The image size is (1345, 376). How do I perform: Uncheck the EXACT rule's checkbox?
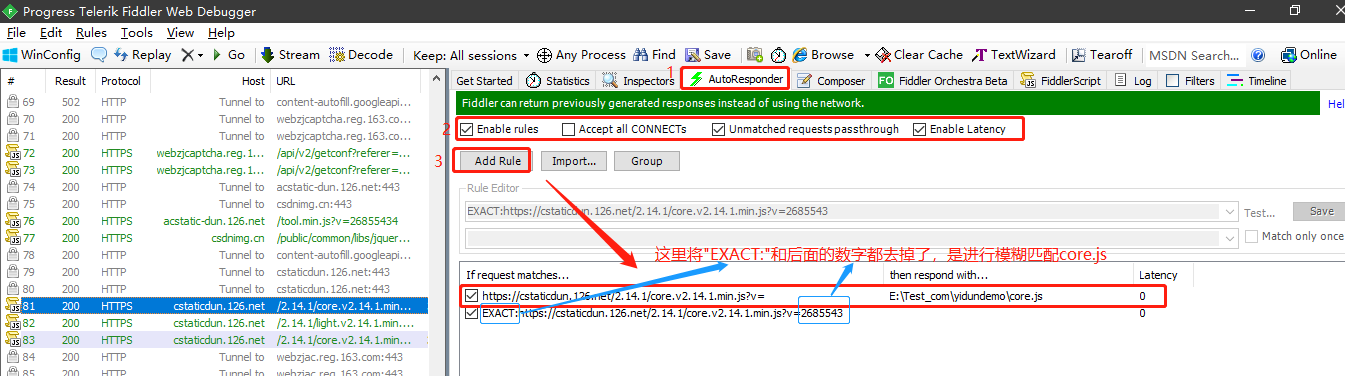(471, 313)
